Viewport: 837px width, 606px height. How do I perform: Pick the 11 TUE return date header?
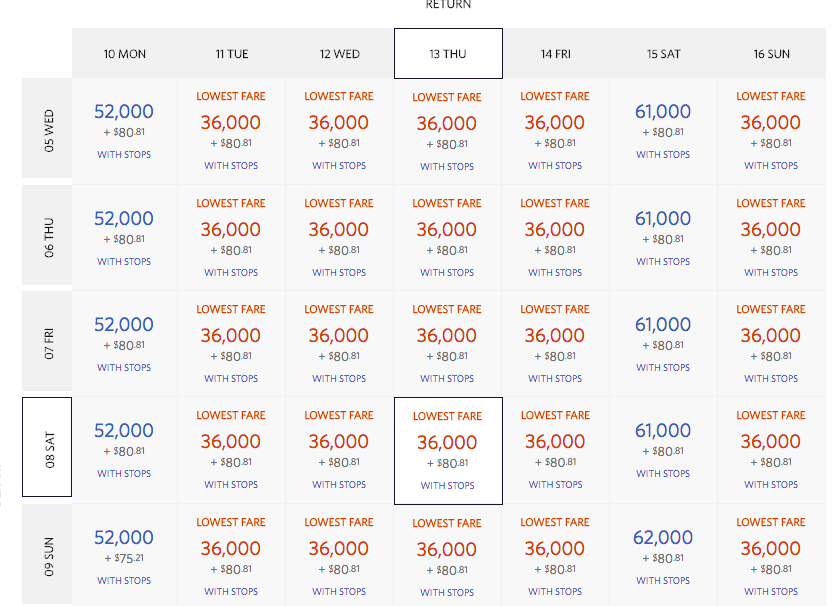click(232, 54)
